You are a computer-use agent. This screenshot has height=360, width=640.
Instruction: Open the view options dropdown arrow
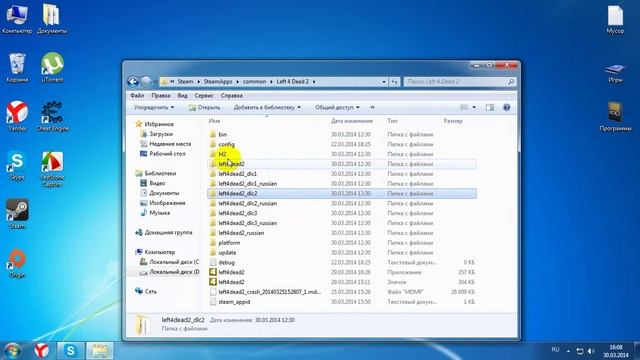point(474,107)
